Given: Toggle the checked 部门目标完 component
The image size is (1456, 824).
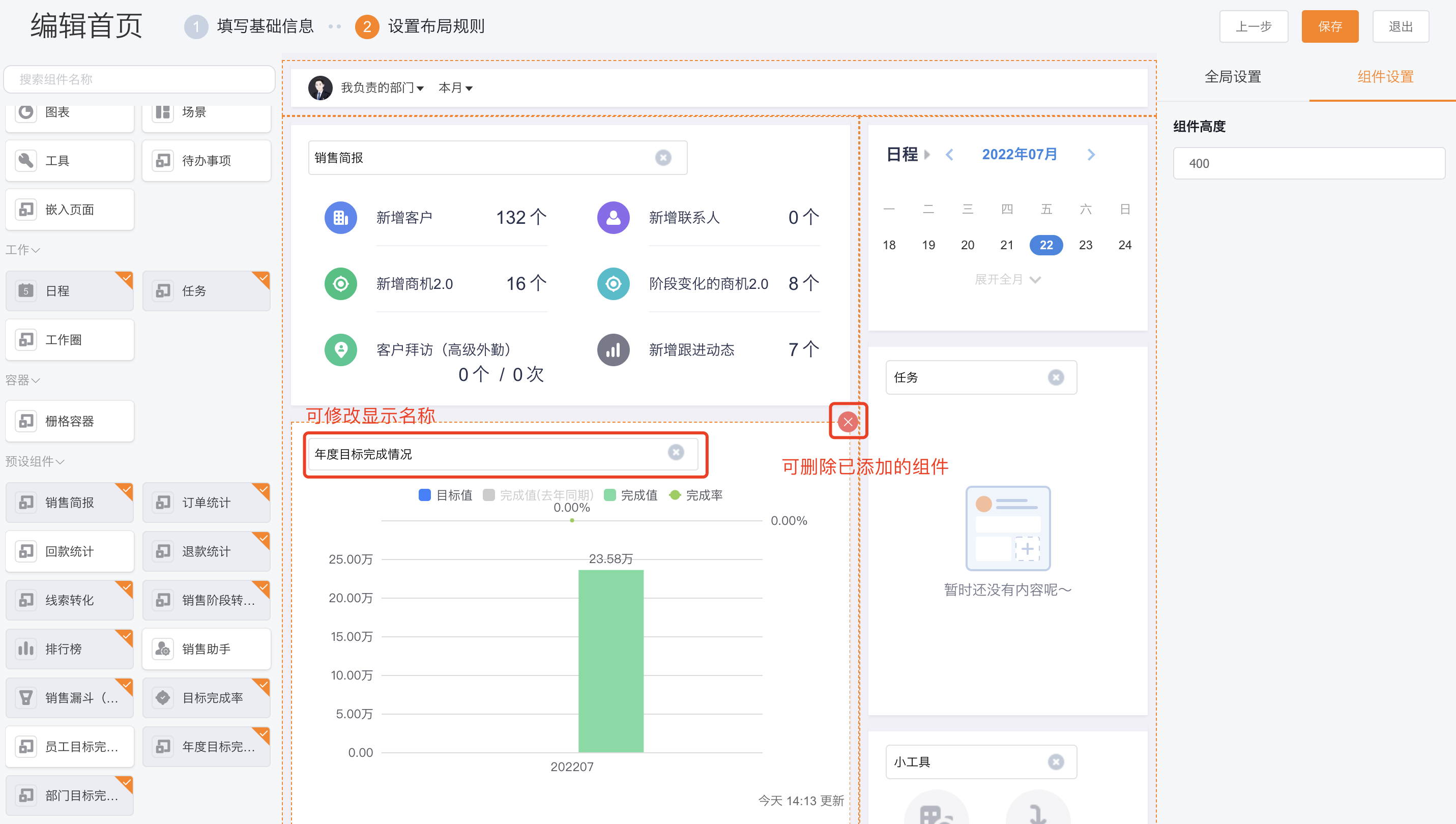Looking at the screenshot, I should 70,795.
